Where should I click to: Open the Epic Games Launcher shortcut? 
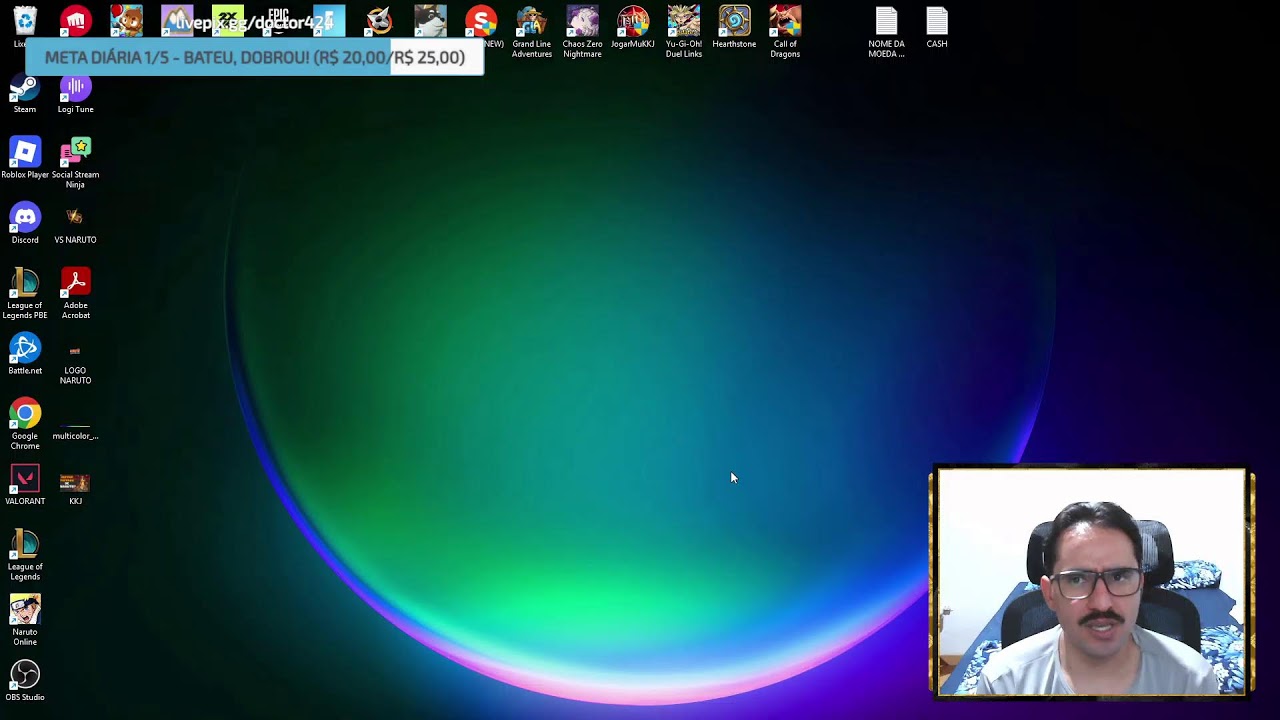point(278,21)
